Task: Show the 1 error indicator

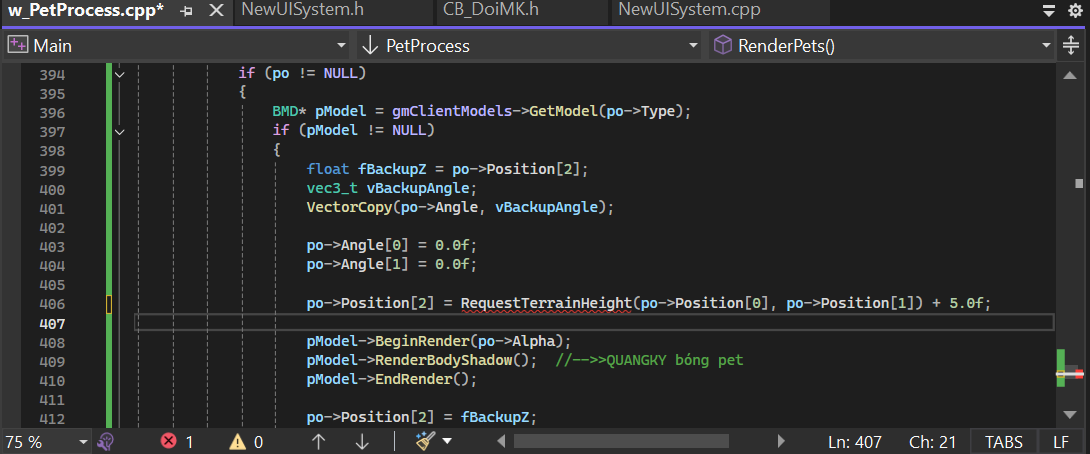Action: (177, 441)
